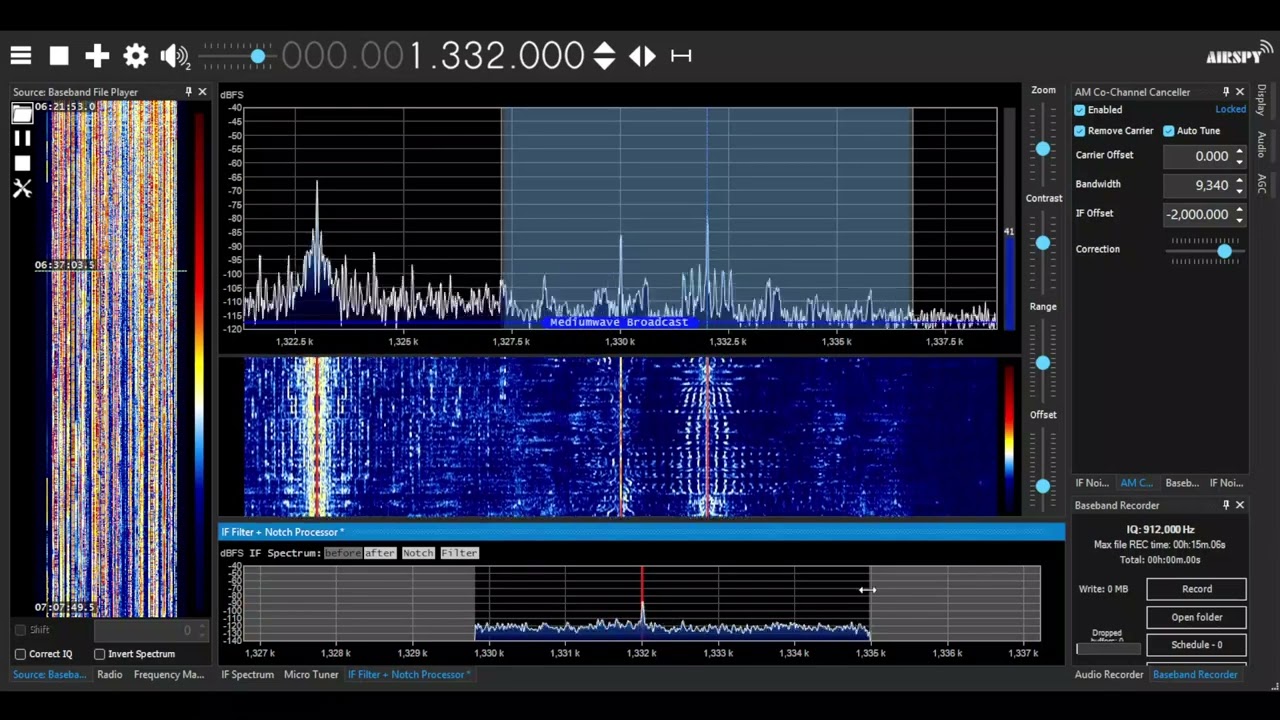Open the AGC side tab
The image size is (1280, 720).
[x=1261, y=183]
